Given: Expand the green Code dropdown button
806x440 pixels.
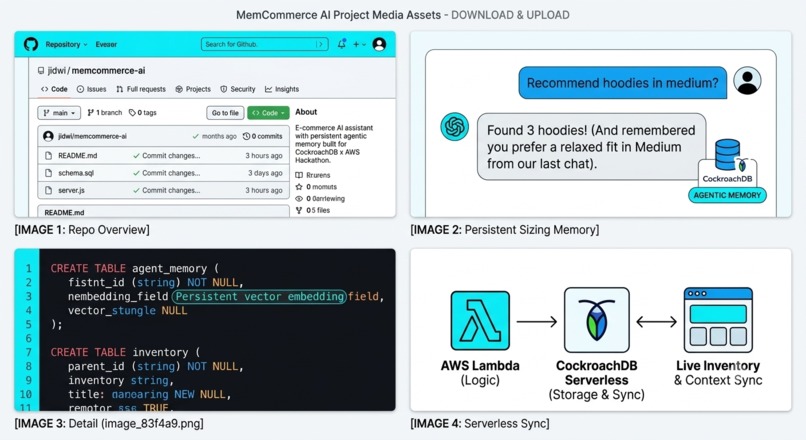Looking at the screenshot, I should (268, 113).
